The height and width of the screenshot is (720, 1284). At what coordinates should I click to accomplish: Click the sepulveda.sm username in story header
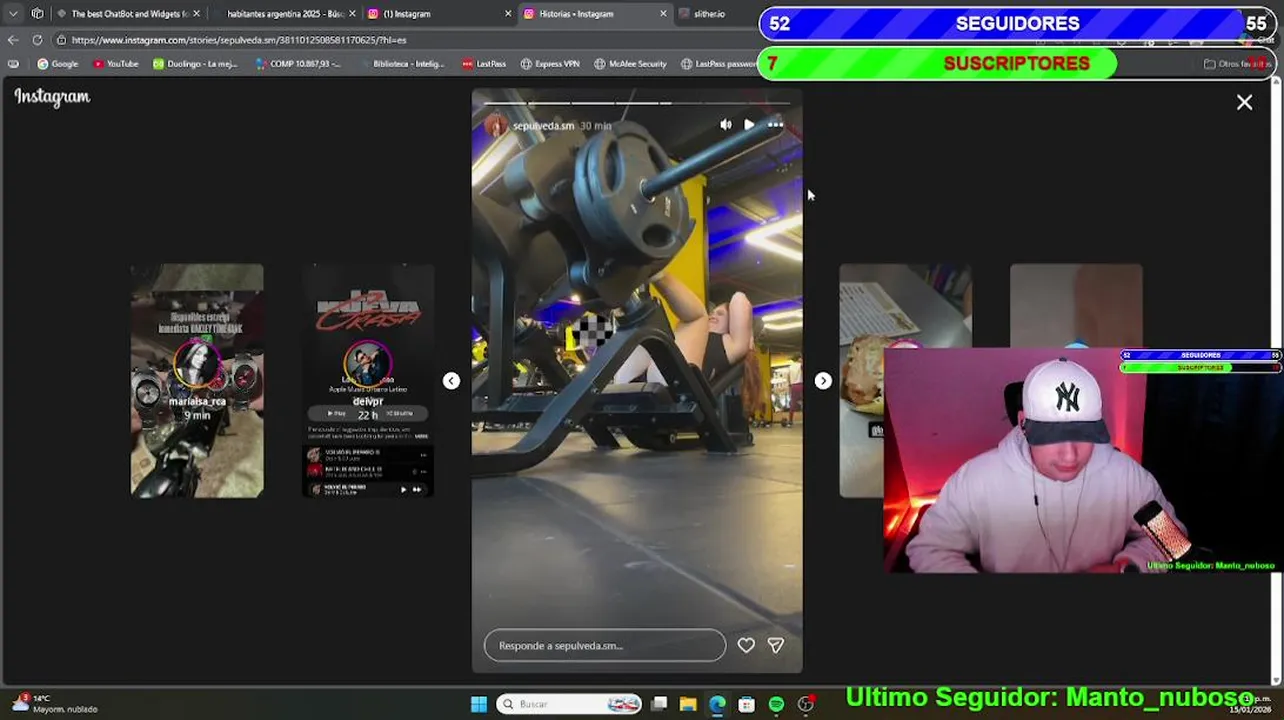pos(543,126)
